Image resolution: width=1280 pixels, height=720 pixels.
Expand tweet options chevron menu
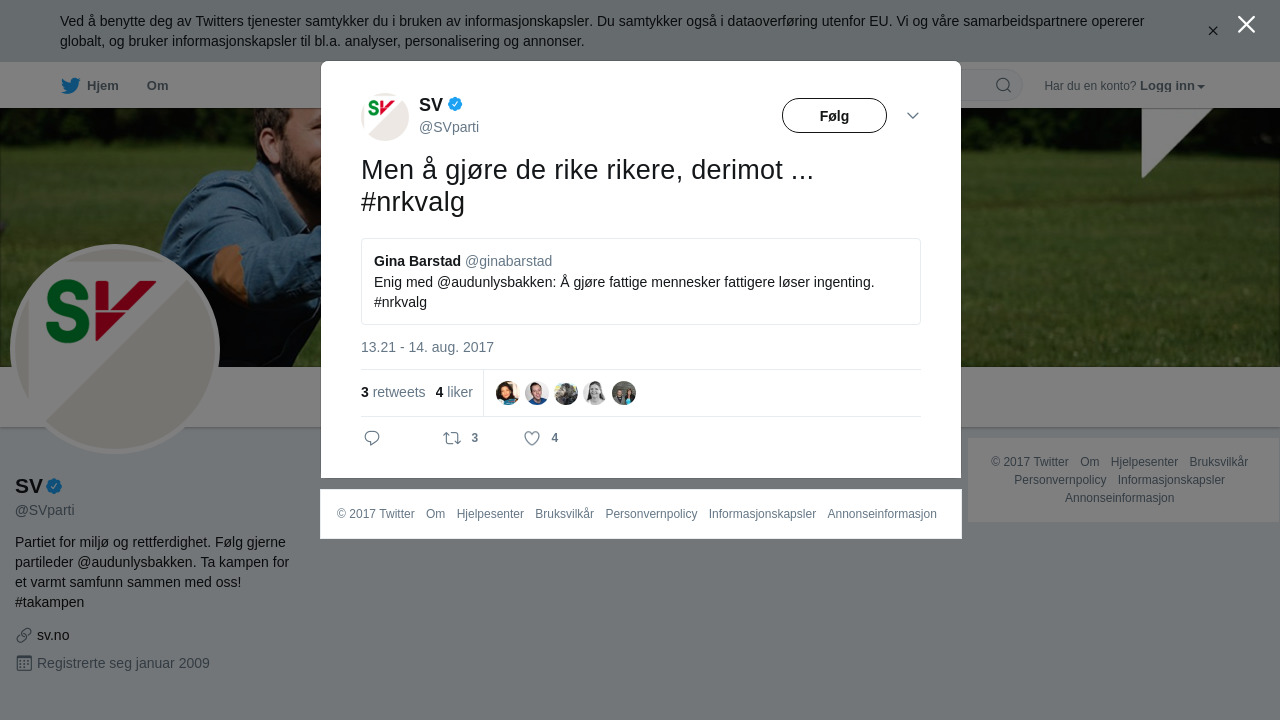click(x=913, y=116)
